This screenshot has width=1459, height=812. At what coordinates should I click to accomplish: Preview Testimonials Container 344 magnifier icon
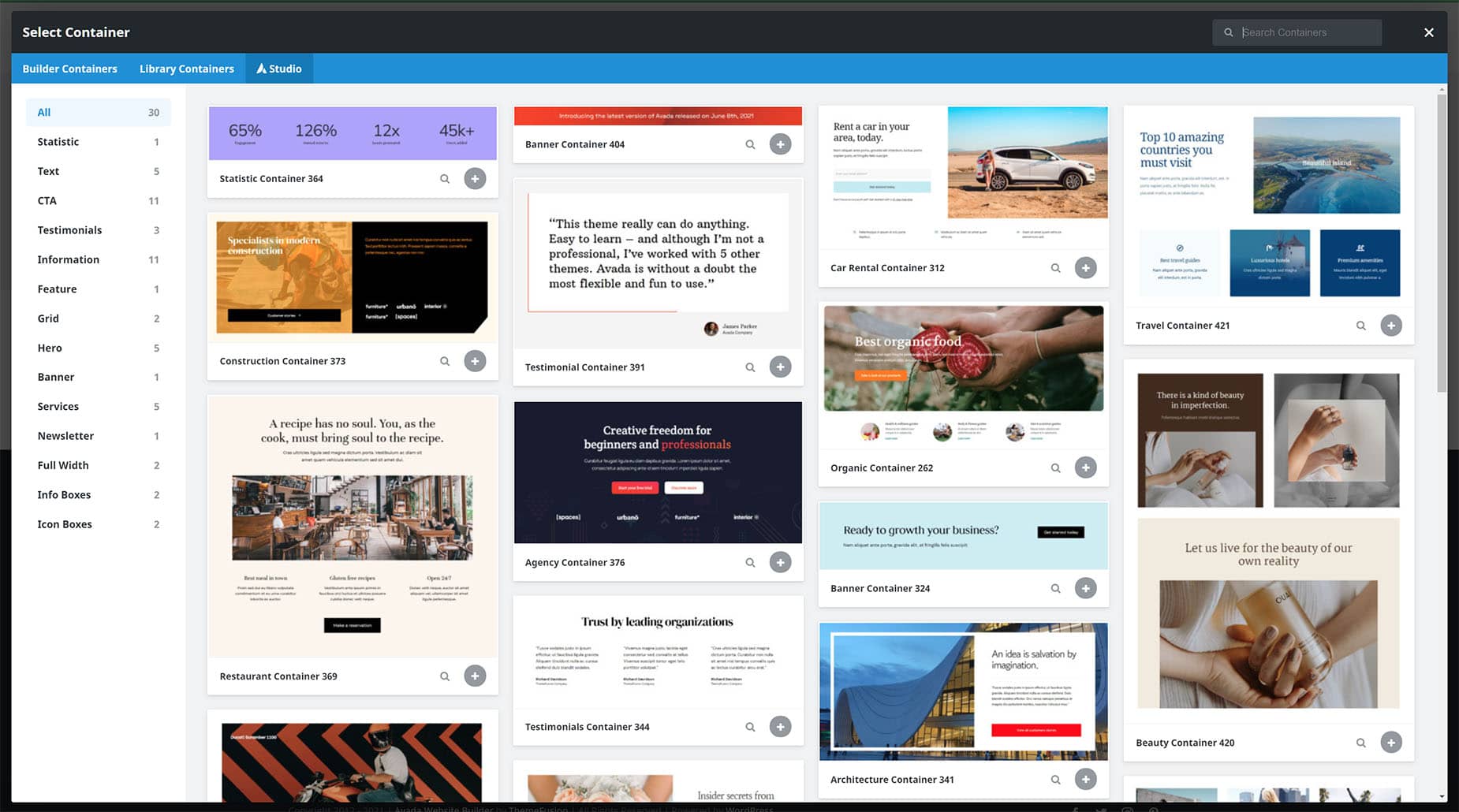point(750,727)
